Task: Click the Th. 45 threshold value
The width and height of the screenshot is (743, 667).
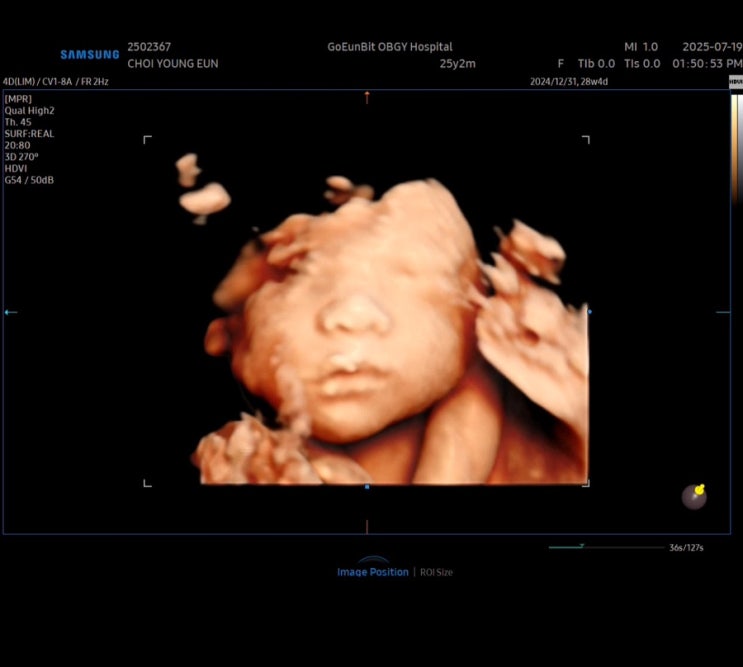Action: [18, 122]
